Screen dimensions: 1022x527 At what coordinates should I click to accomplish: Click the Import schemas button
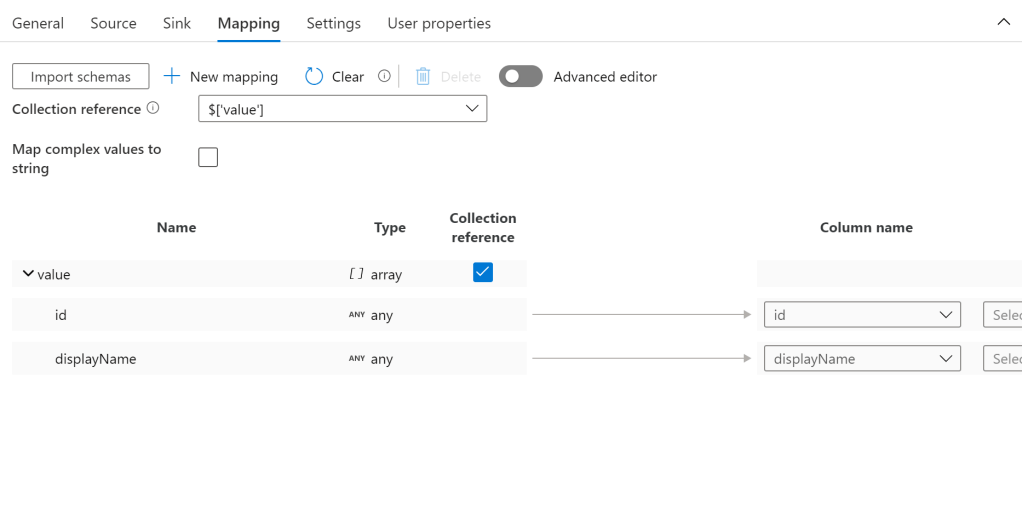[81, 76]
